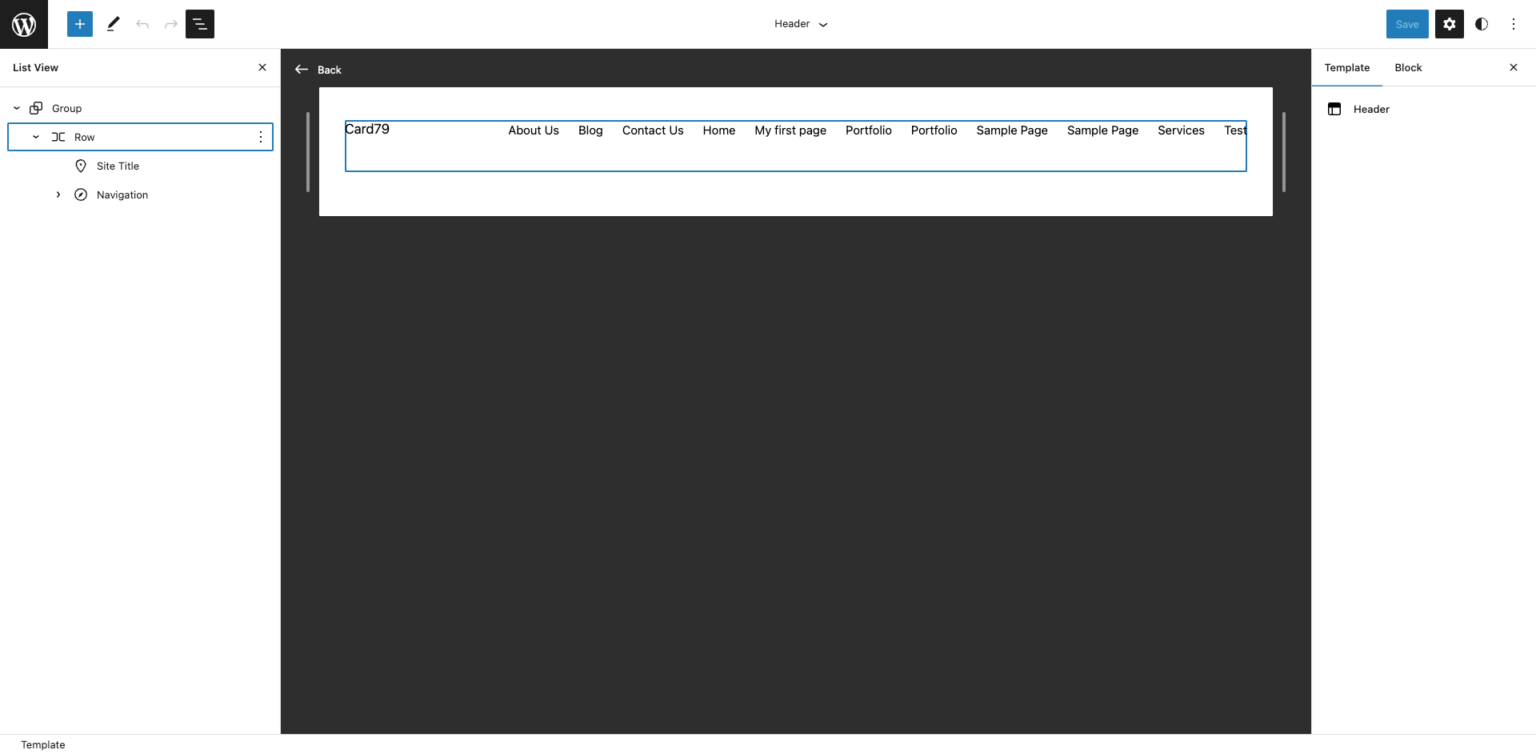The width and height of the screenshot is (1536, 754).
Task: Click the Home navigation link
Action: click(x=719, y=130)
